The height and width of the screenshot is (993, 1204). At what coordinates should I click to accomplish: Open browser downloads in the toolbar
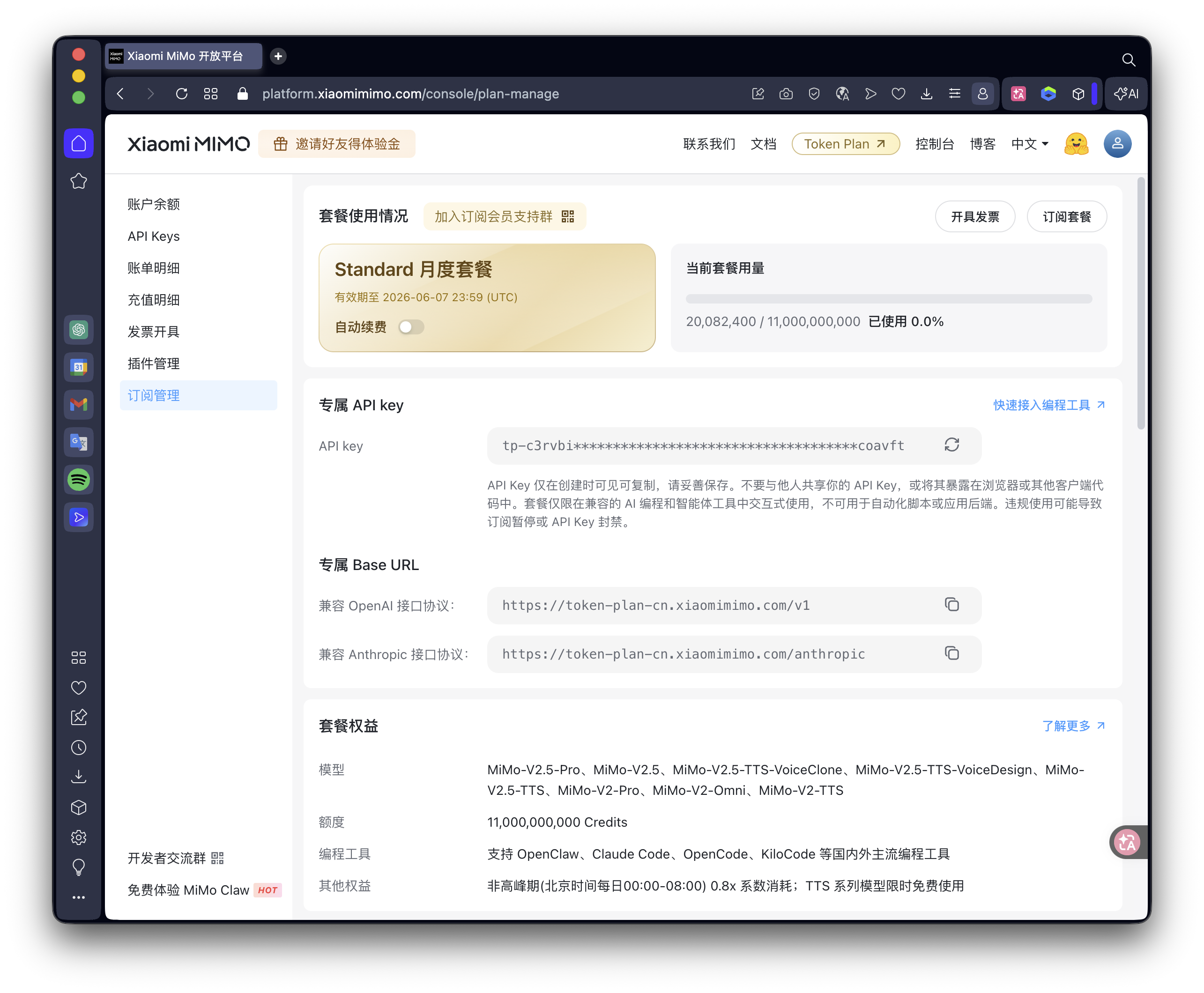click(926, 93)
